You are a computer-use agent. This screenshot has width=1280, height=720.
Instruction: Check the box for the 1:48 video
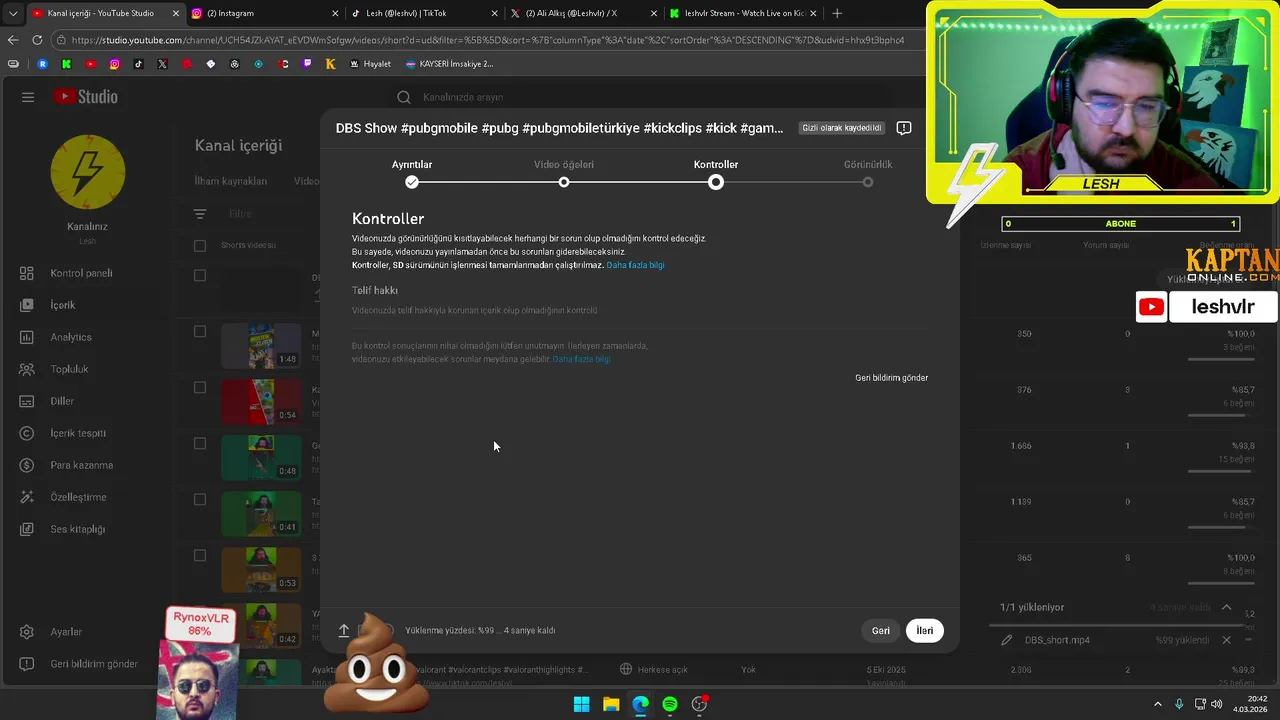[200, 332]
